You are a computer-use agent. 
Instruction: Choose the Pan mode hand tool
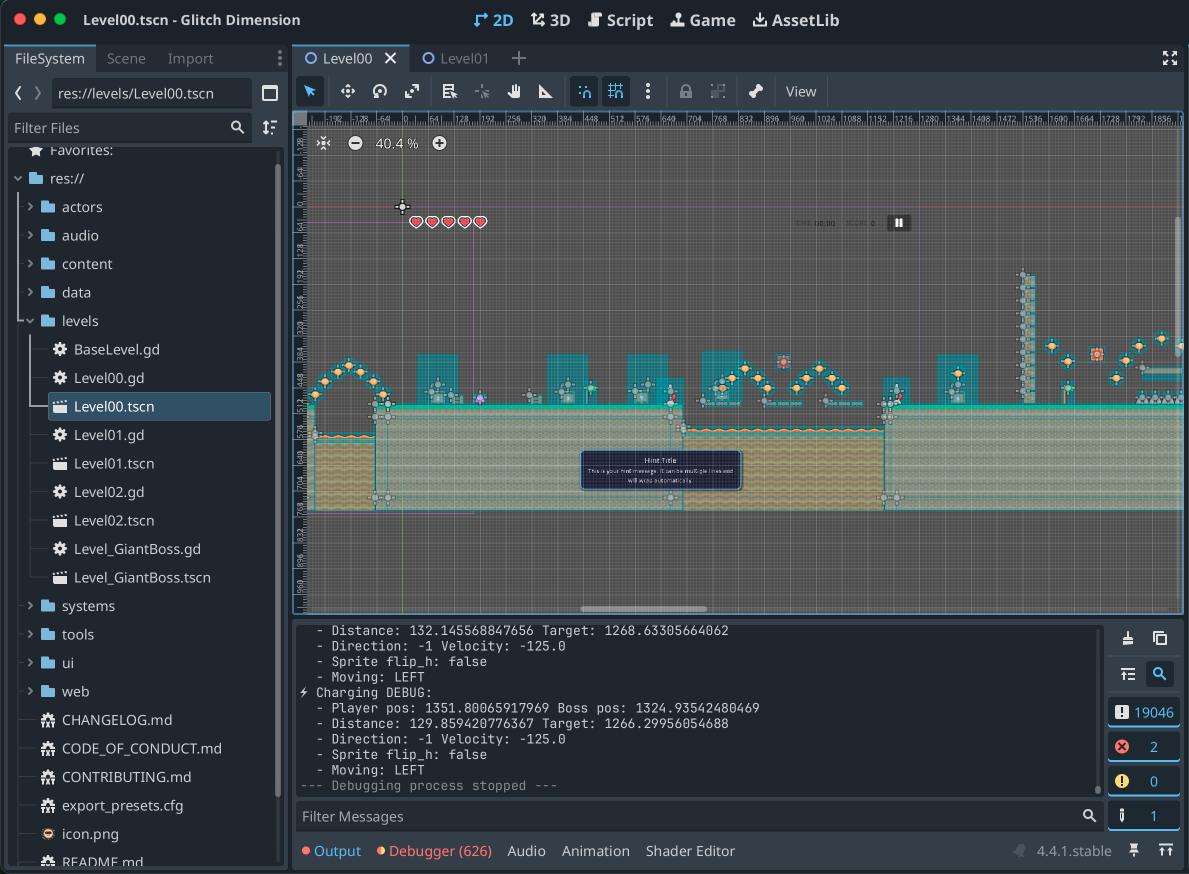click(x=514, y=91)
